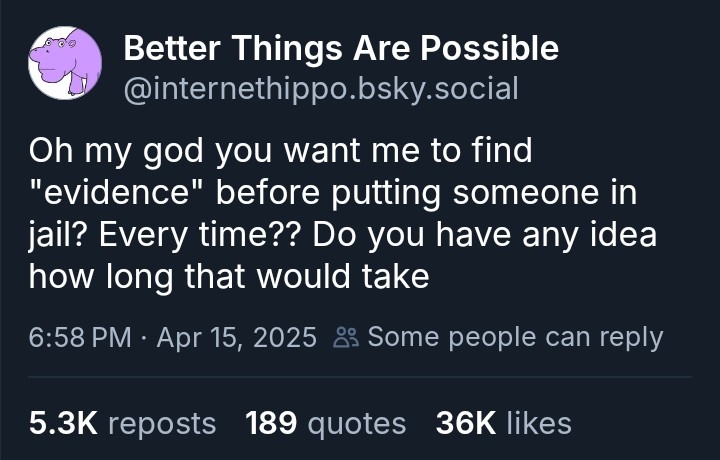View the 5.3K reposts list
This screenshot has height=460, width=720.
(x=122, y=423)
